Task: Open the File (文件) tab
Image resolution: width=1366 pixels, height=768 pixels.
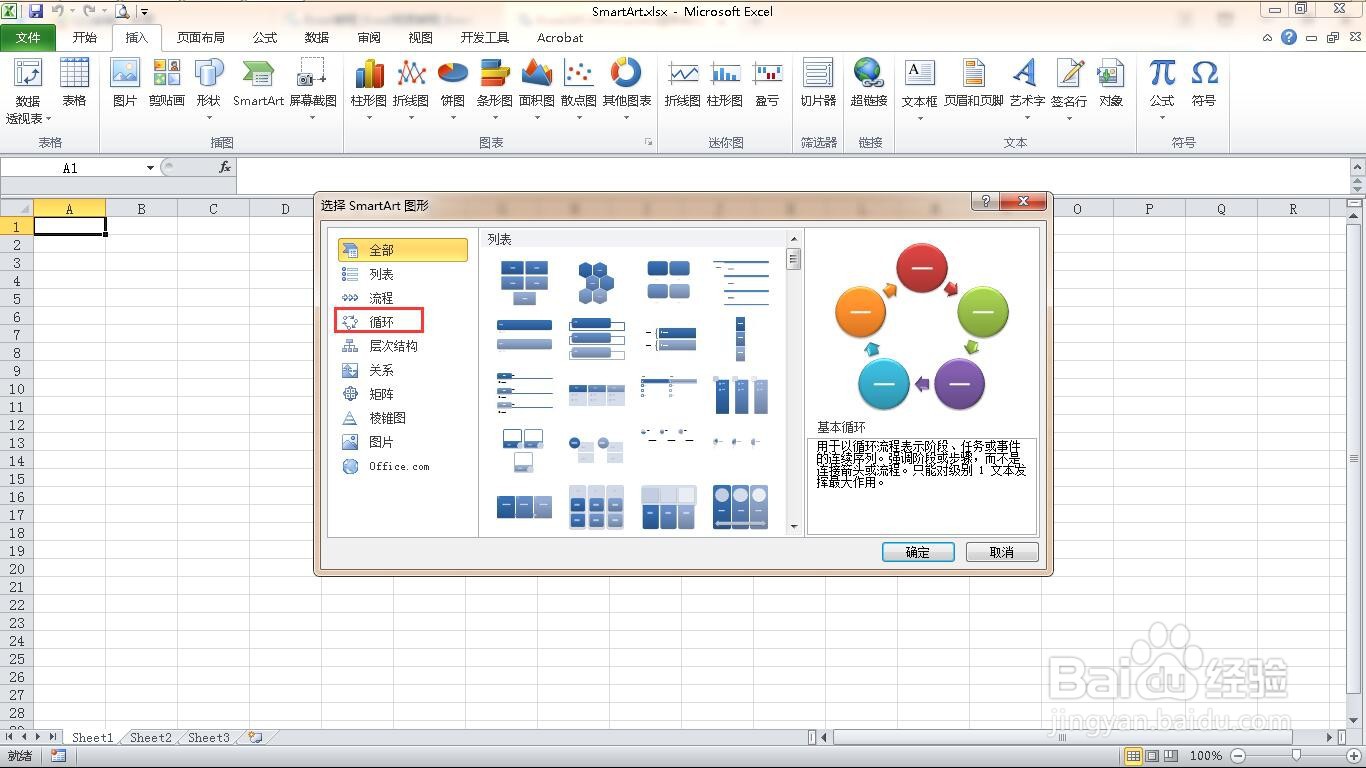Action: click(29, 38)
